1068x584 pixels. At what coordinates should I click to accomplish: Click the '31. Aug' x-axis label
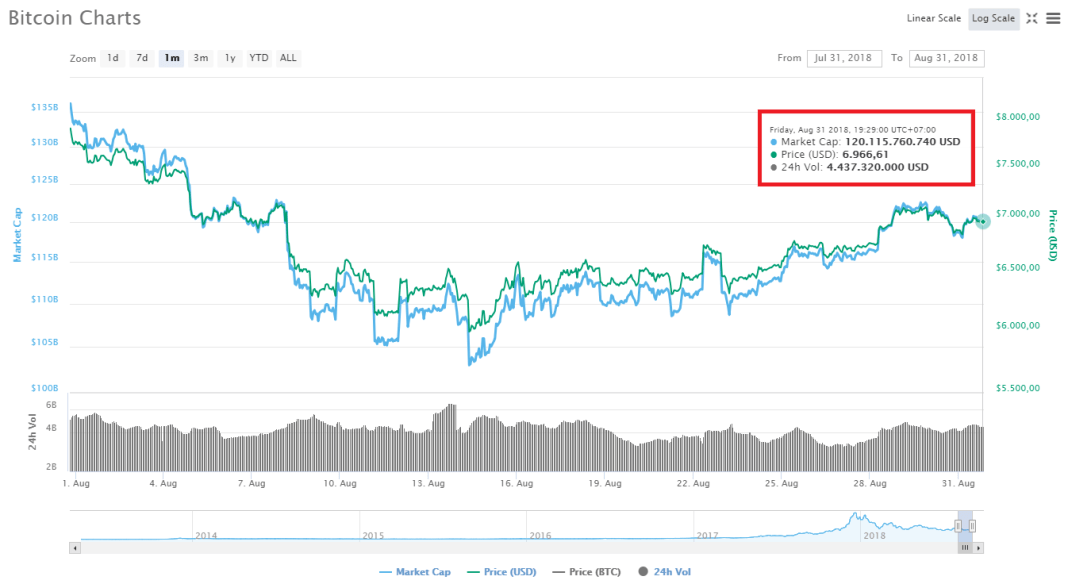(958, 483)
